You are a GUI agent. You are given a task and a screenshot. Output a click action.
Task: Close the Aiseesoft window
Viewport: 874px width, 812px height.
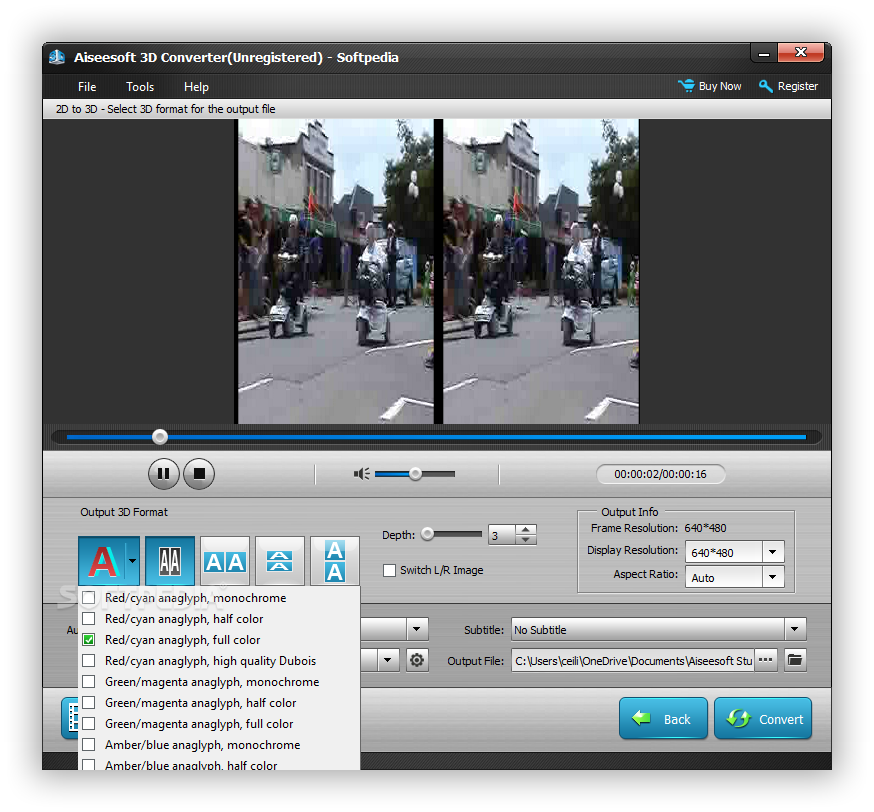point(801,53)
